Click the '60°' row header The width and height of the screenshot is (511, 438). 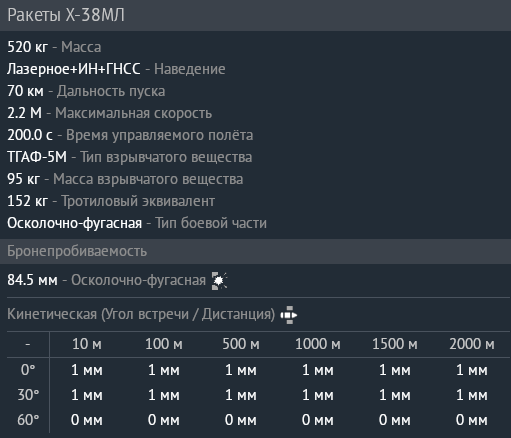pos(28,420)
